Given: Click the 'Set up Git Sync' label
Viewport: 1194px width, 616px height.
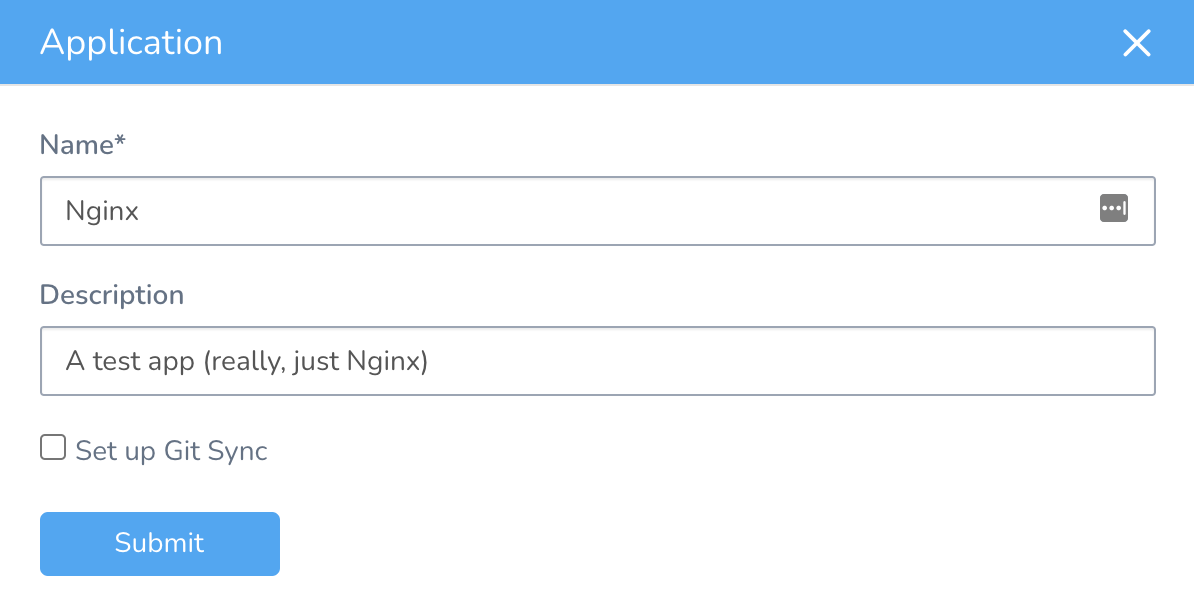Looking at the screenshot, I should pyautogui.click(x=170, y=450).
